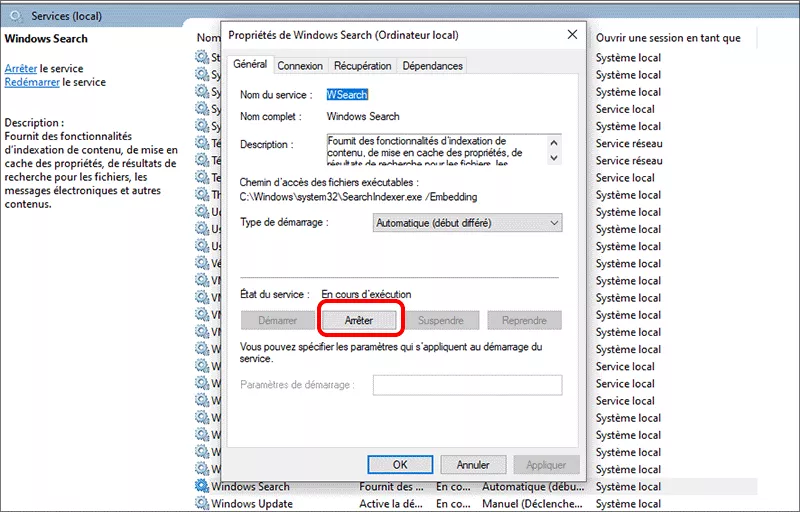Go to the Dépendances tab
This screenshot has width=800, height=512.
432,66
